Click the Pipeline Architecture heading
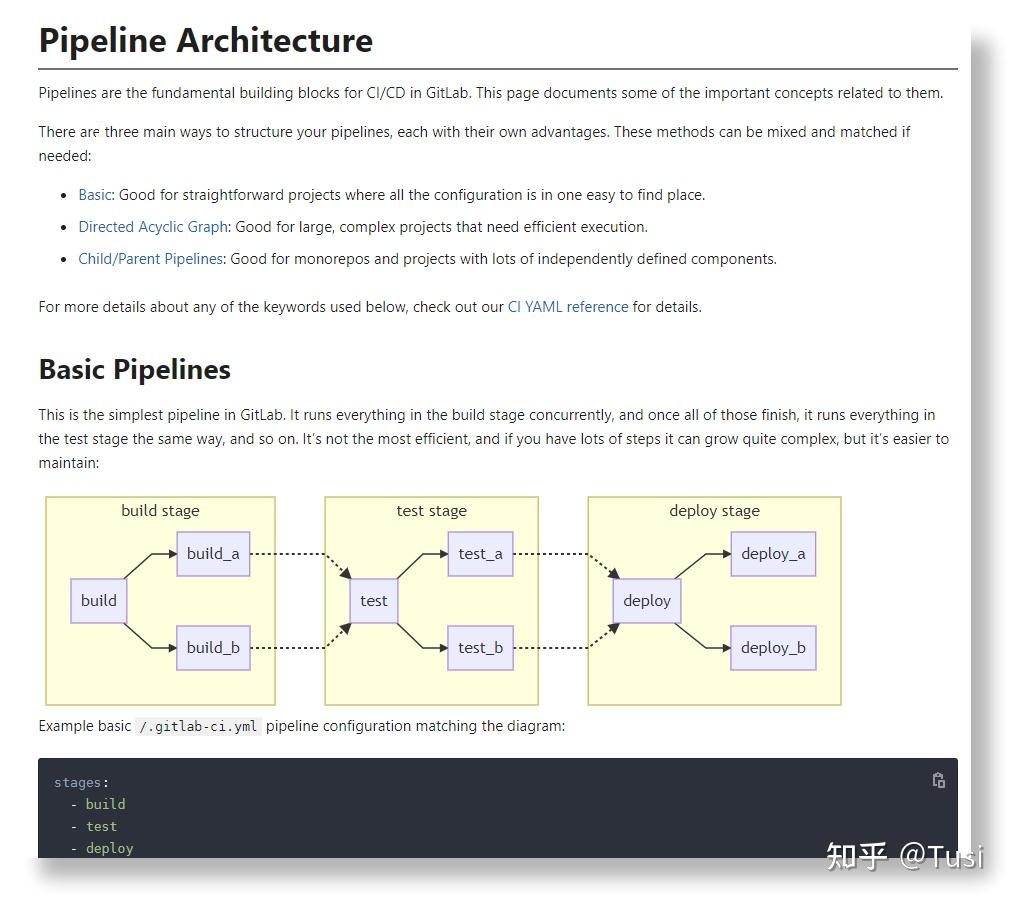Screen dimensions: 1011x898 pyautogui.click(x=206, y=41)
